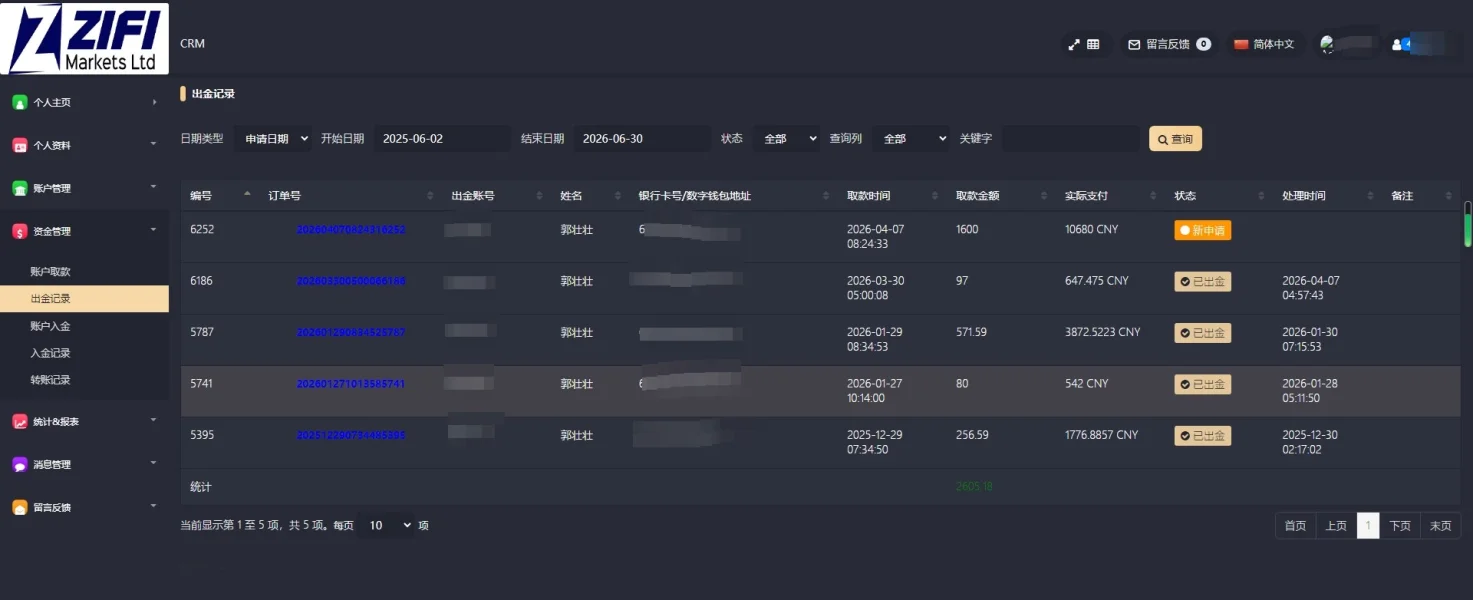Select 入金记录 in the sidebar submenu
Image resolution: width=1473 pixels, height=600 pixels.
click(50, 353)
